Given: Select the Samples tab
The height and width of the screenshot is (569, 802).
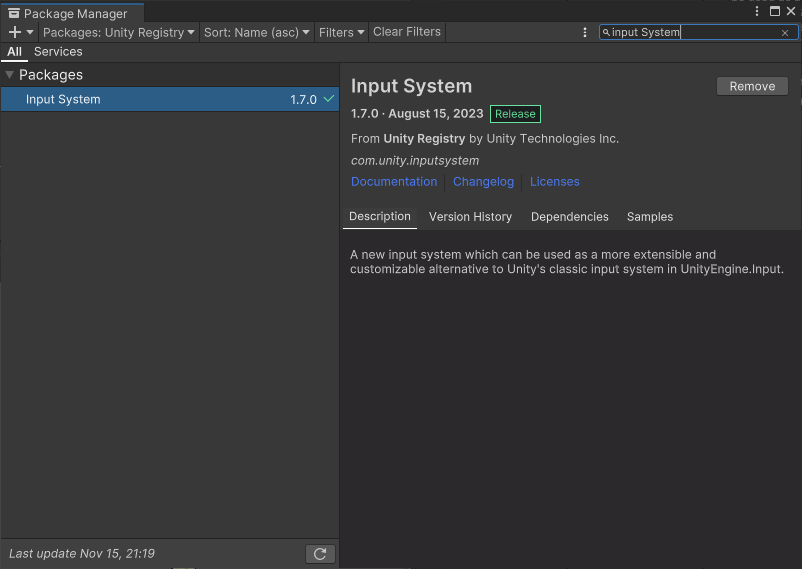Looking at the screenshot, I should 650,217.
